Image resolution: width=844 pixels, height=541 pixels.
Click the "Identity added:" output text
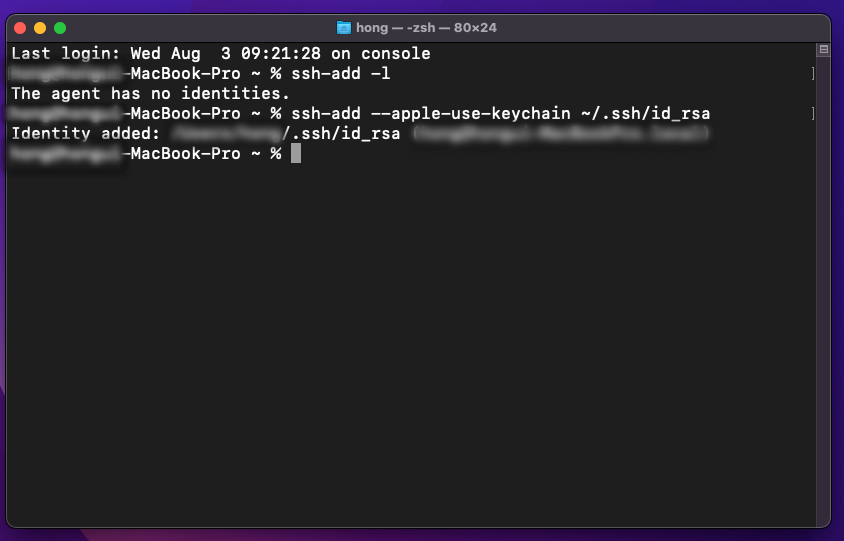86,134
